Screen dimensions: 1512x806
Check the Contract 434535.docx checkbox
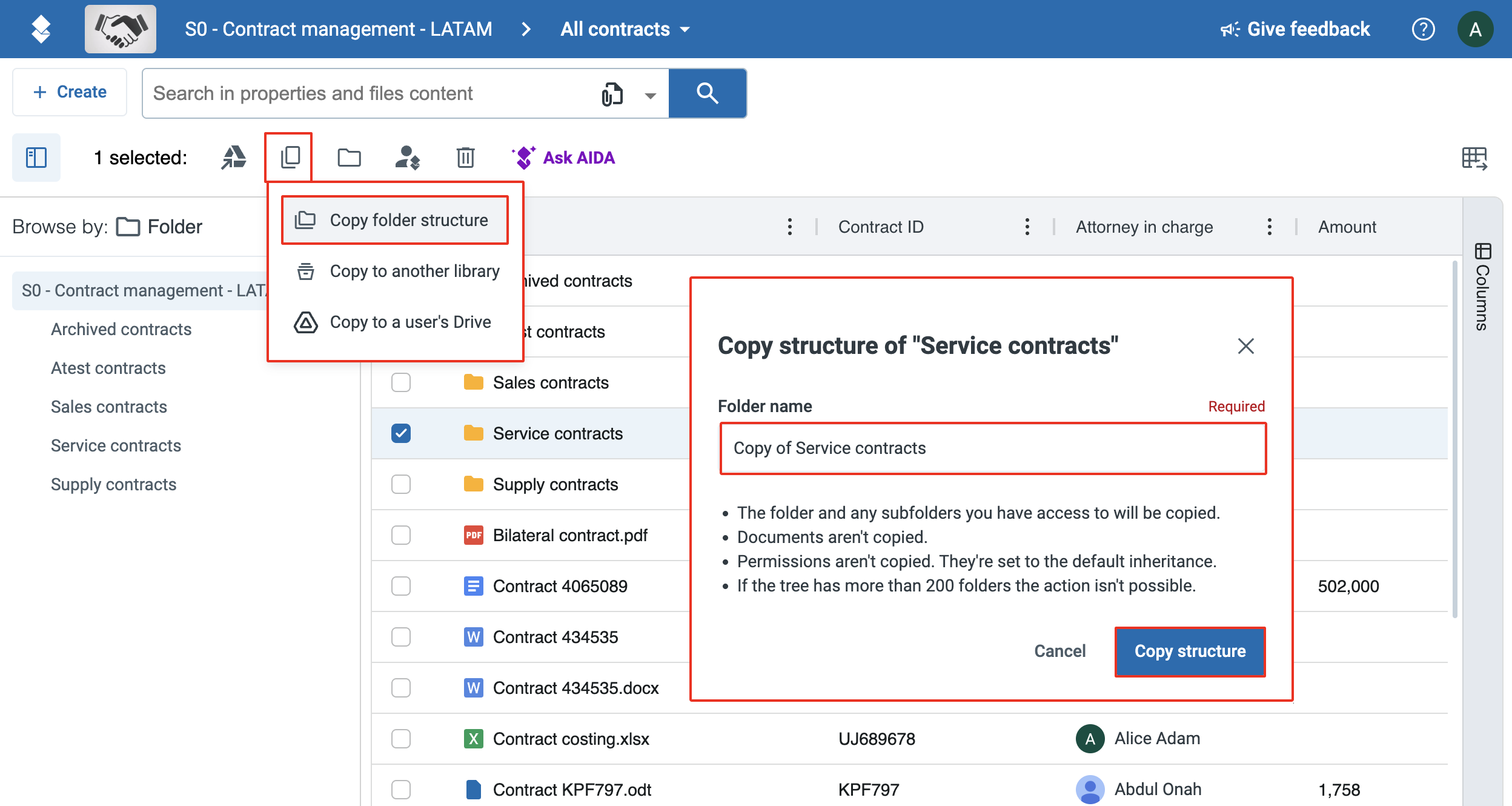tap(400, 688)
